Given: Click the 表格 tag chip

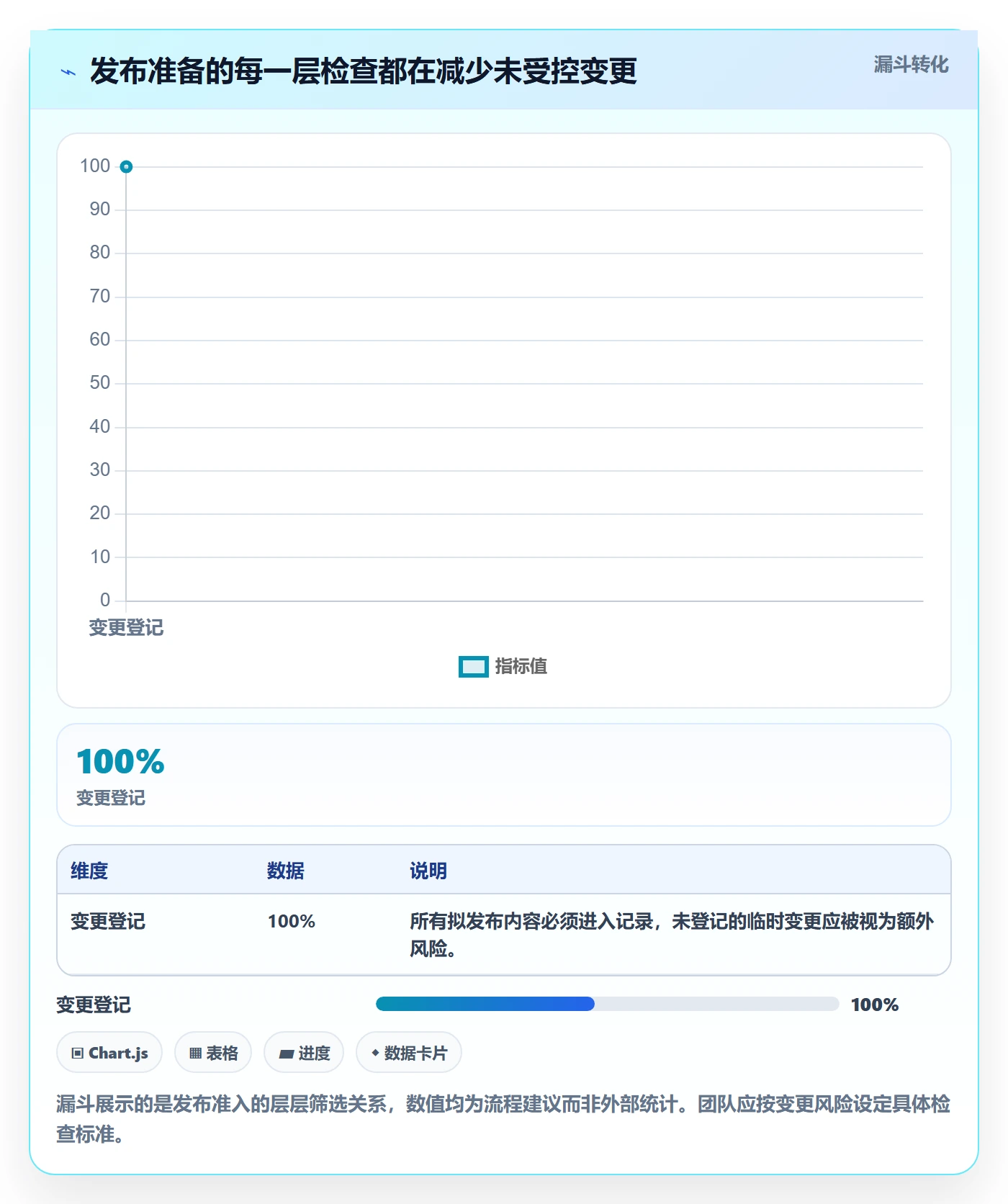Looking at the screenshot, I should [213, 1053].
